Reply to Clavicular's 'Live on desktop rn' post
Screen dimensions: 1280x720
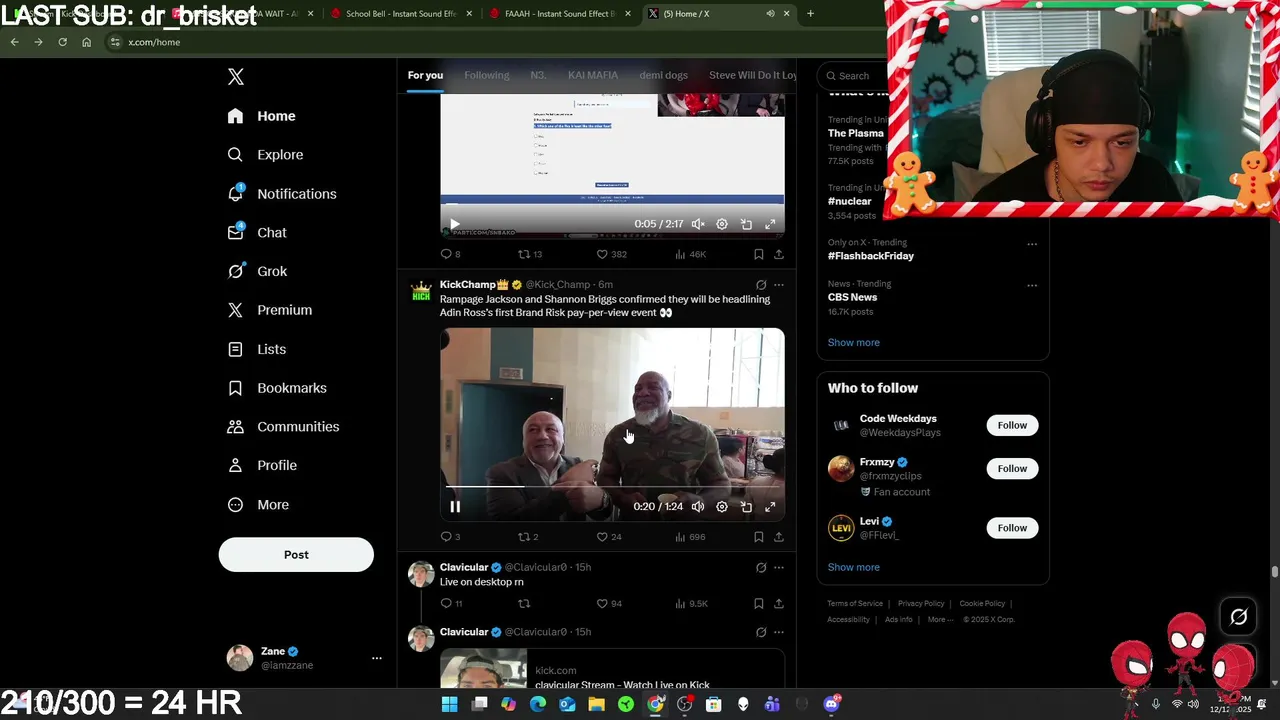click(446, 604)
